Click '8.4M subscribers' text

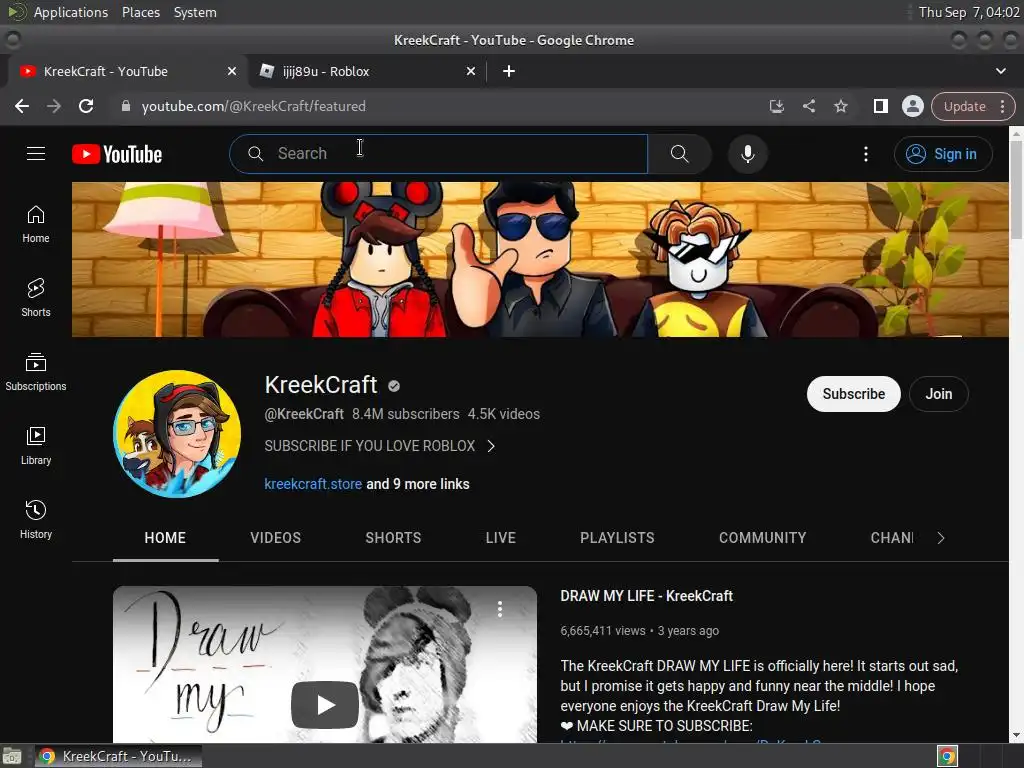point(406,414)
